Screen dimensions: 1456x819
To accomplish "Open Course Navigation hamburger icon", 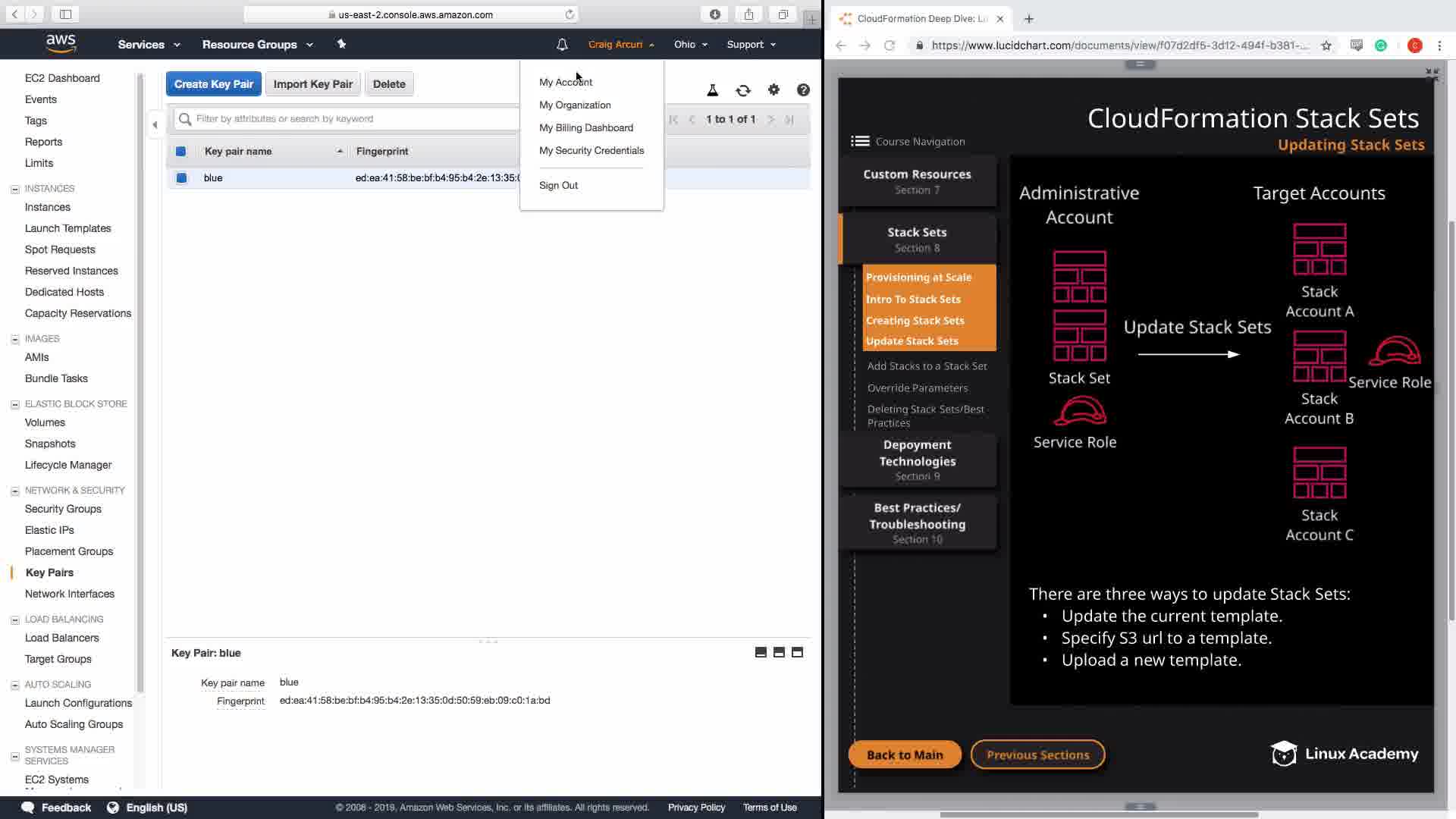I will point(860,141).
